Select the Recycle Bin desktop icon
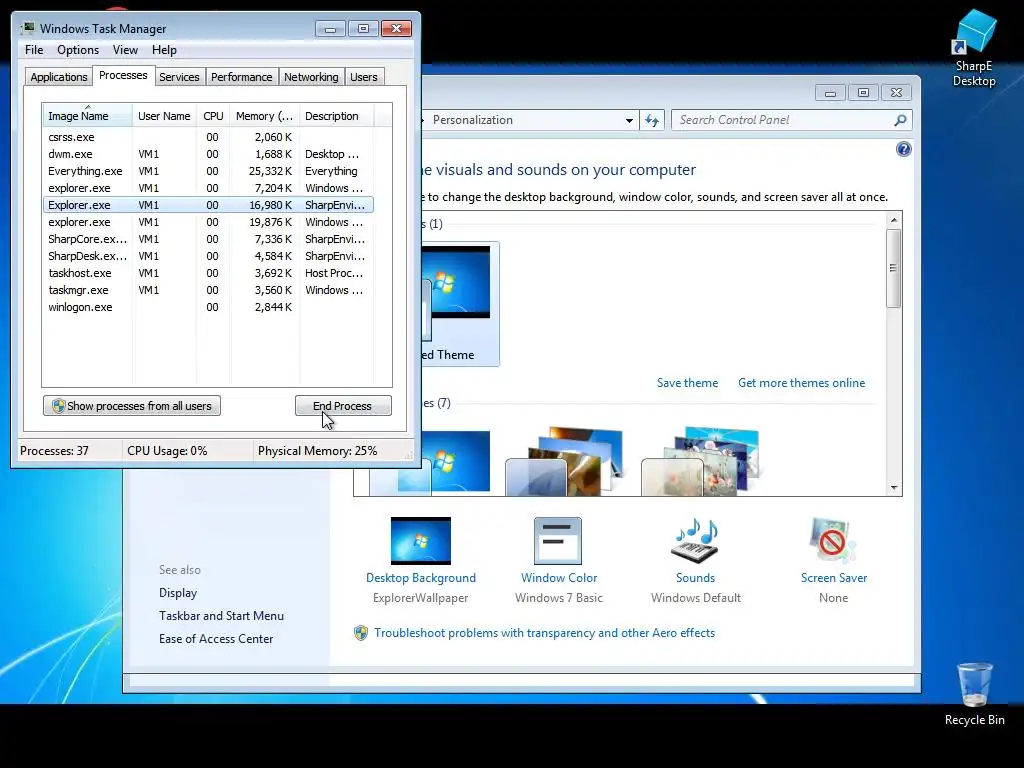This screenshot has width=1024, height=768. [x=974, y=694]
